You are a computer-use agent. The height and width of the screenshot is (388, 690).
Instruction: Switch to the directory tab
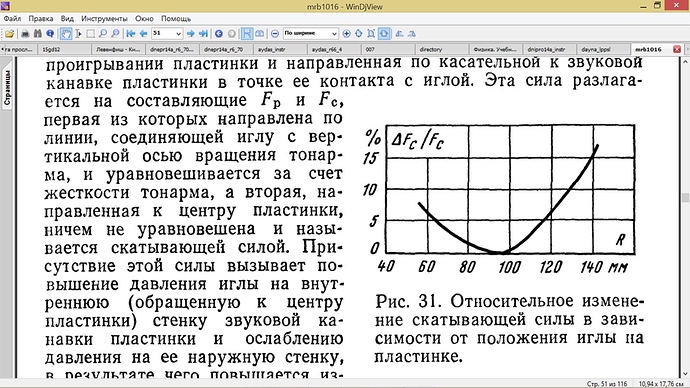441,49
